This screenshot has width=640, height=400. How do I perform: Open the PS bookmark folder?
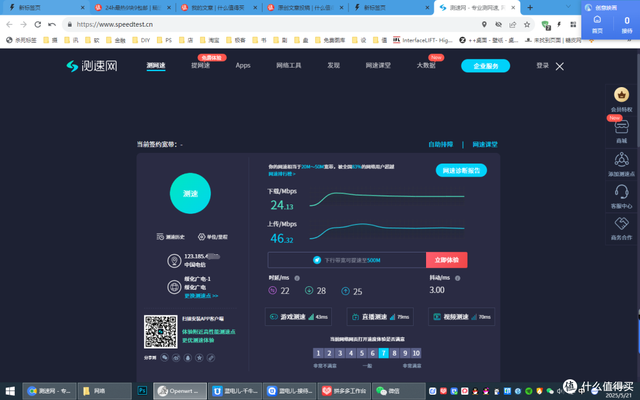[x=164, y=40]
